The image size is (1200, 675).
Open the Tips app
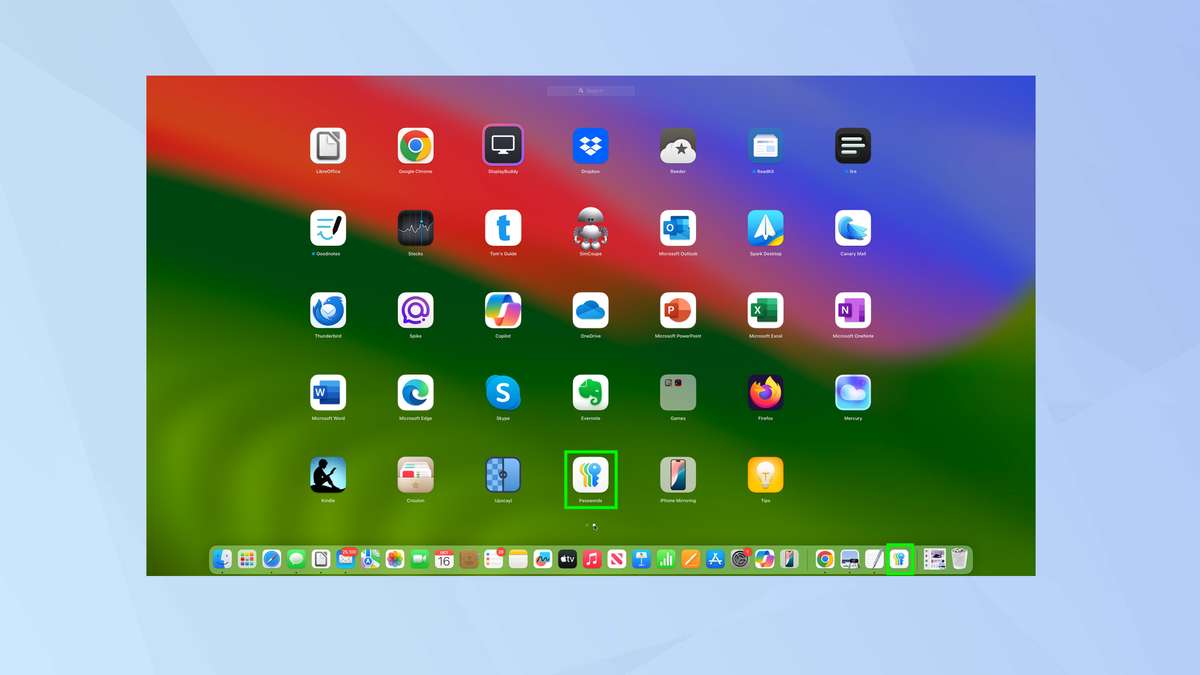tap(765, 473)
